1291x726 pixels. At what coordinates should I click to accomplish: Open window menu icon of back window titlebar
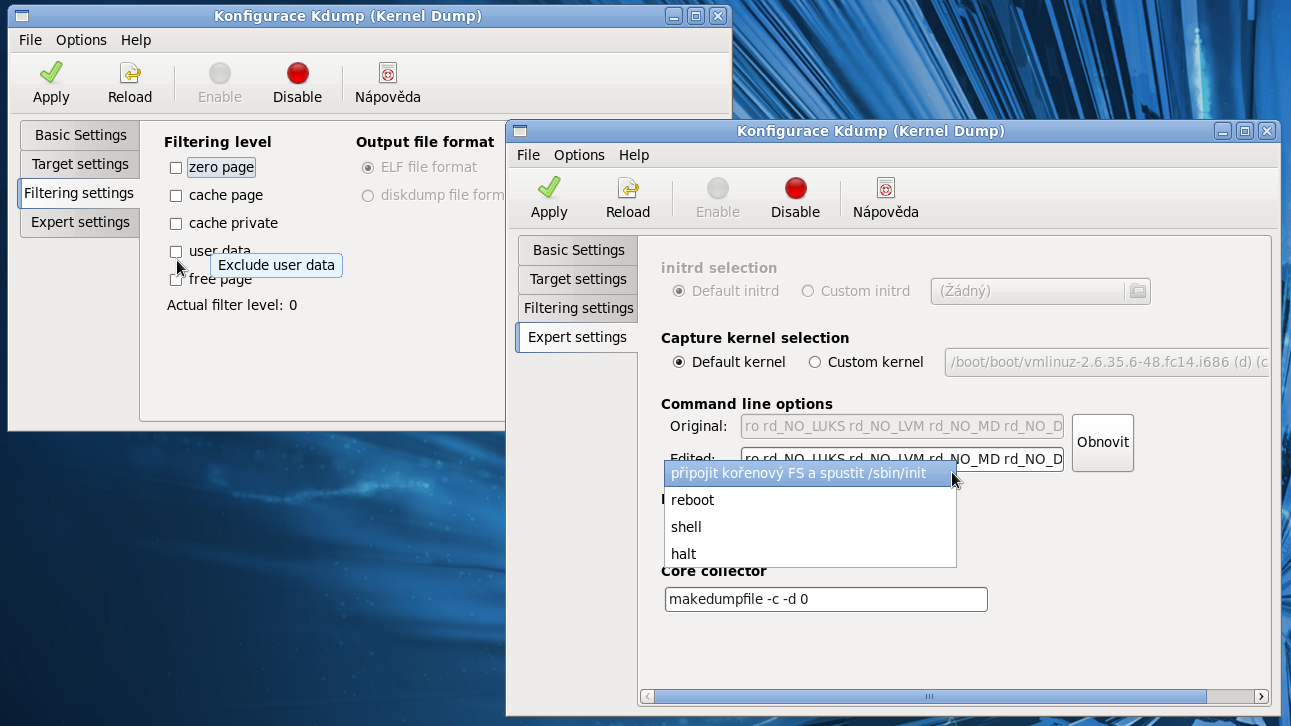click(22, 16)
